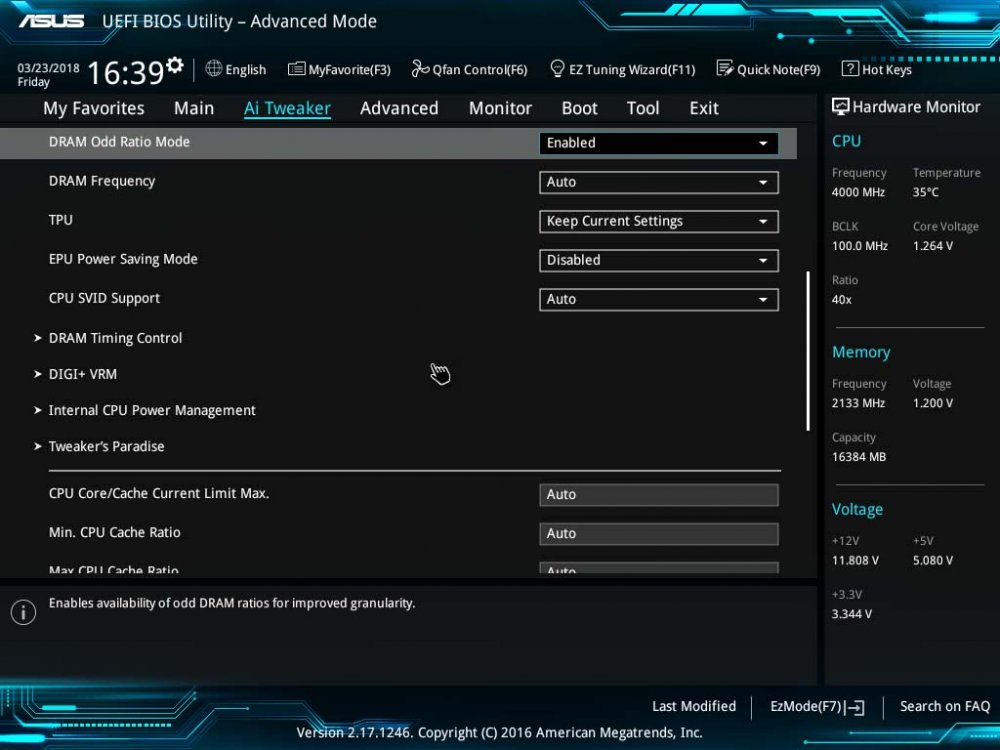The width and height of the screenshot is (1000, 750).
Task: Switch to My Favorites tab
Action: click(x=94, y=108)
